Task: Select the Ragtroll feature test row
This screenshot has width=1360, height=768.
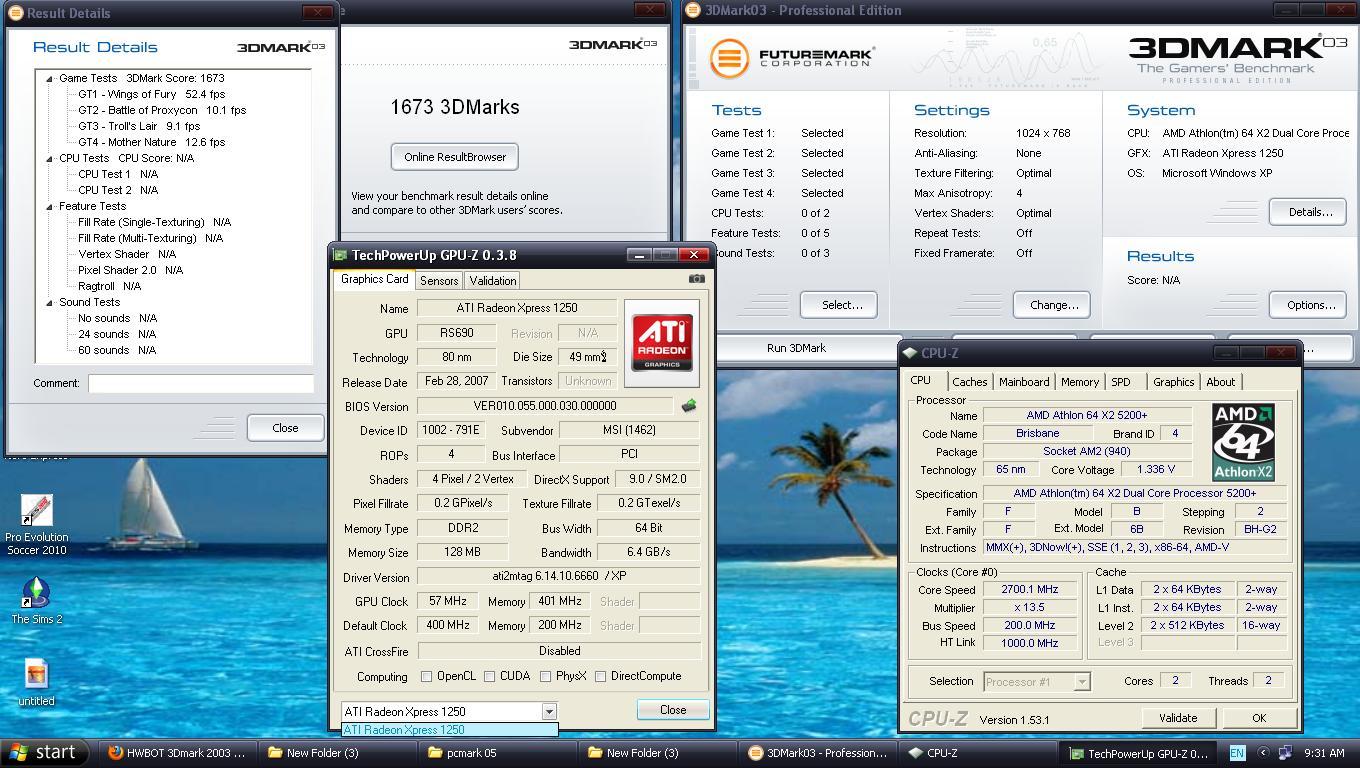Action: (x=110, y=286)
